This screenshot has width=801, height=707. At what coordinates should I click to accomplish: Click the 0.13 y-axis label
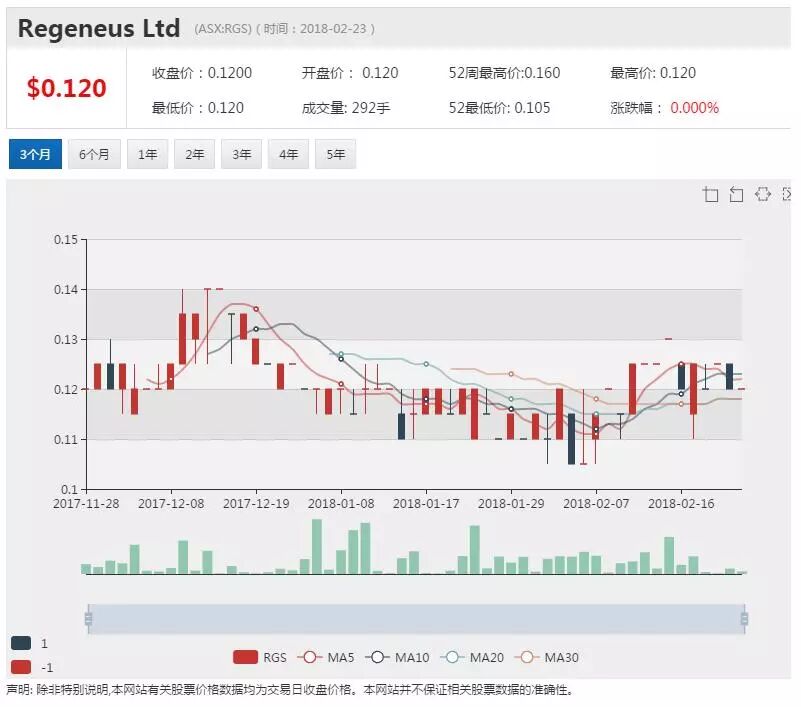point(66,339)
